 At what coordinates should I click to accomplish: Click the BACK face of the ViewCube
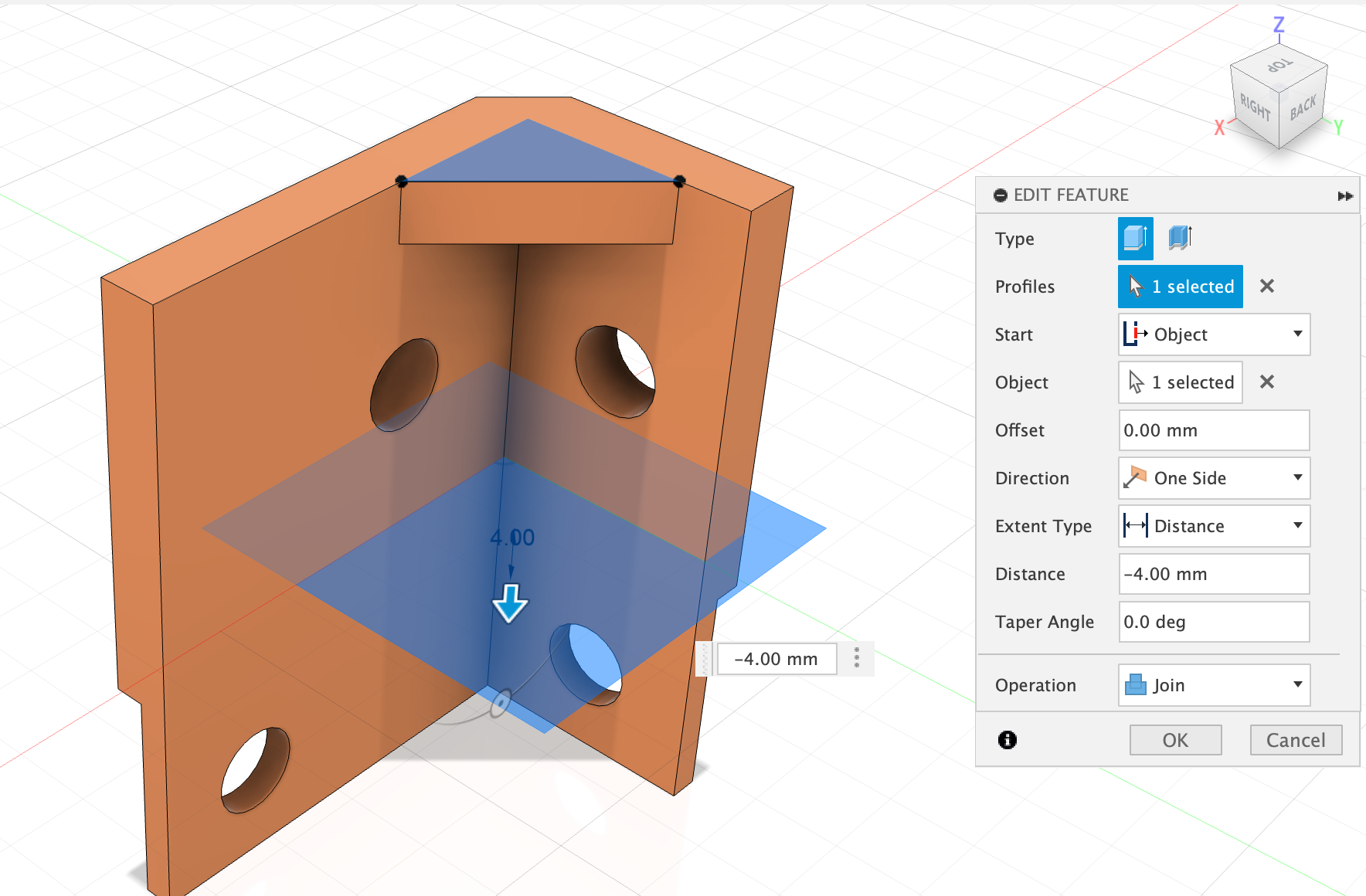(1303, 107)
